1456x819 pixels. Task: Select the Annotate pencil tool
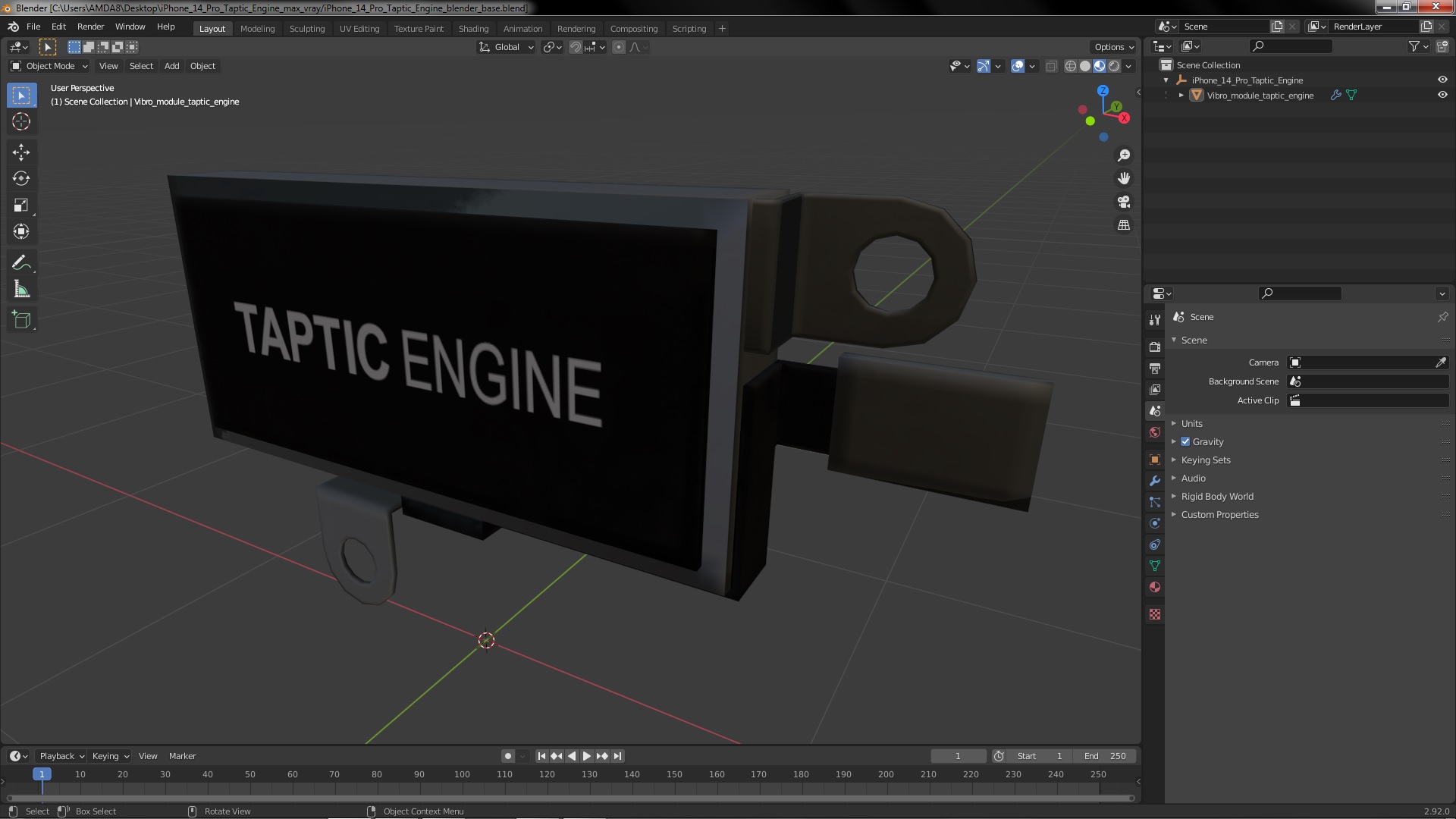(21, 263)
